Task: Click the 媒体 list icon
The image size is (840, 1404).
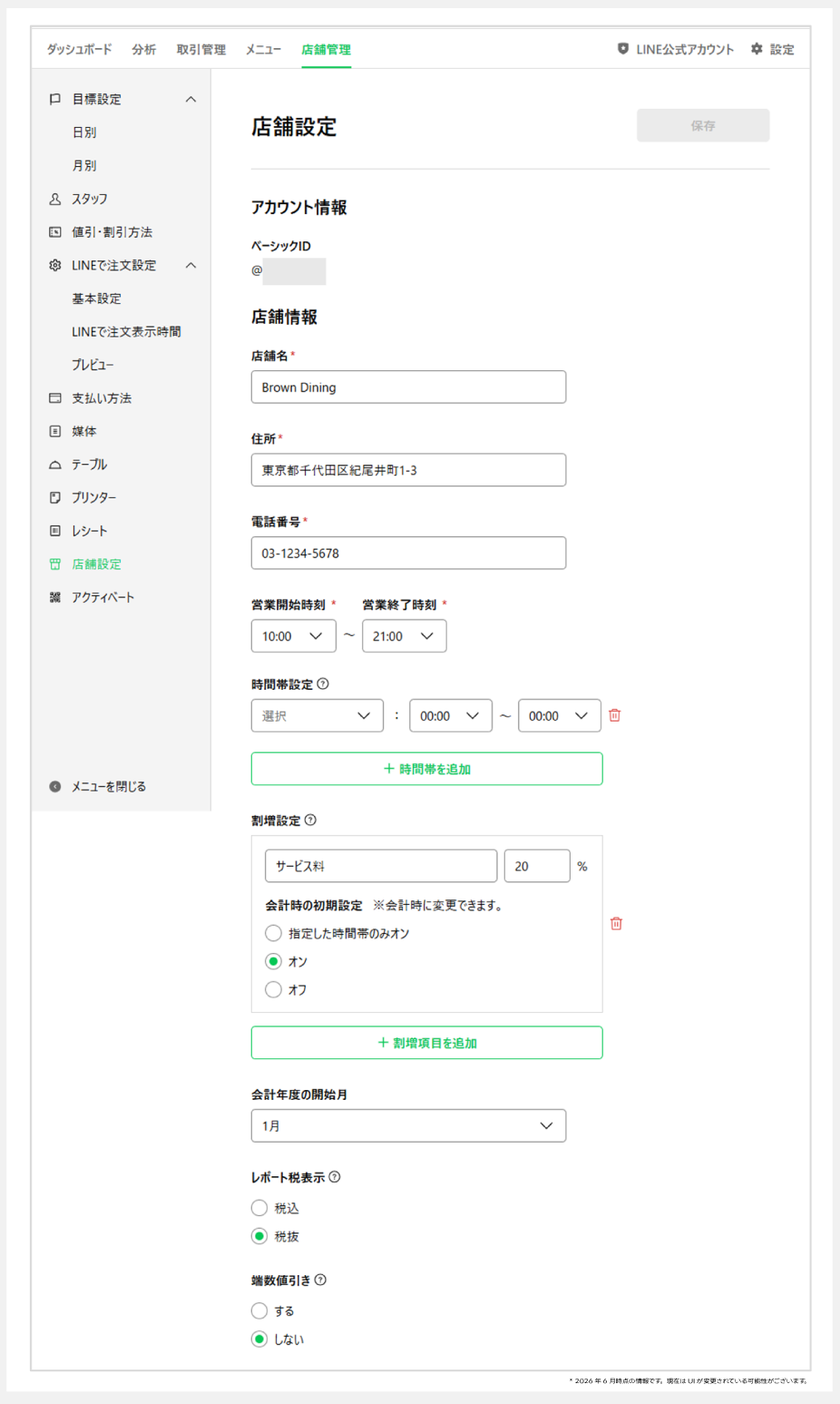Action: [55, 431]
